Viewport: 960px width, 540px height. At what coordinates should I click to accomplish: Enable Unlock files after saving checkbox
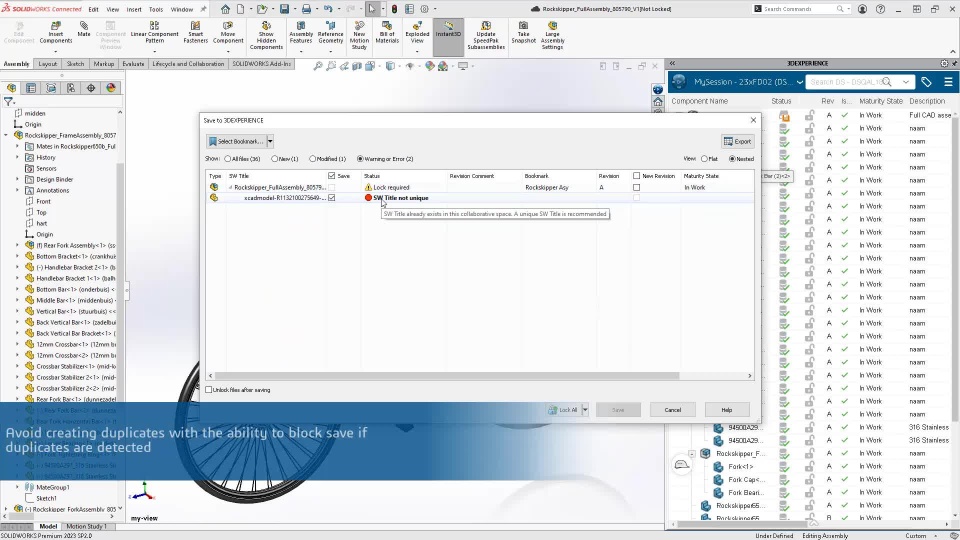tap(209, 389)
